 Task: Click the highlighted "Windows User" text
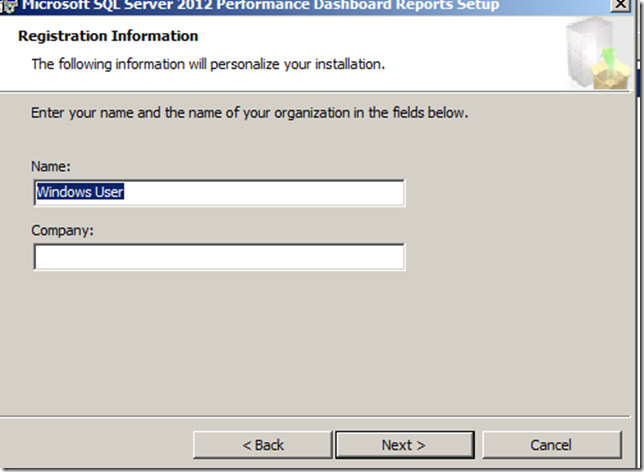[x=80, y=192]
